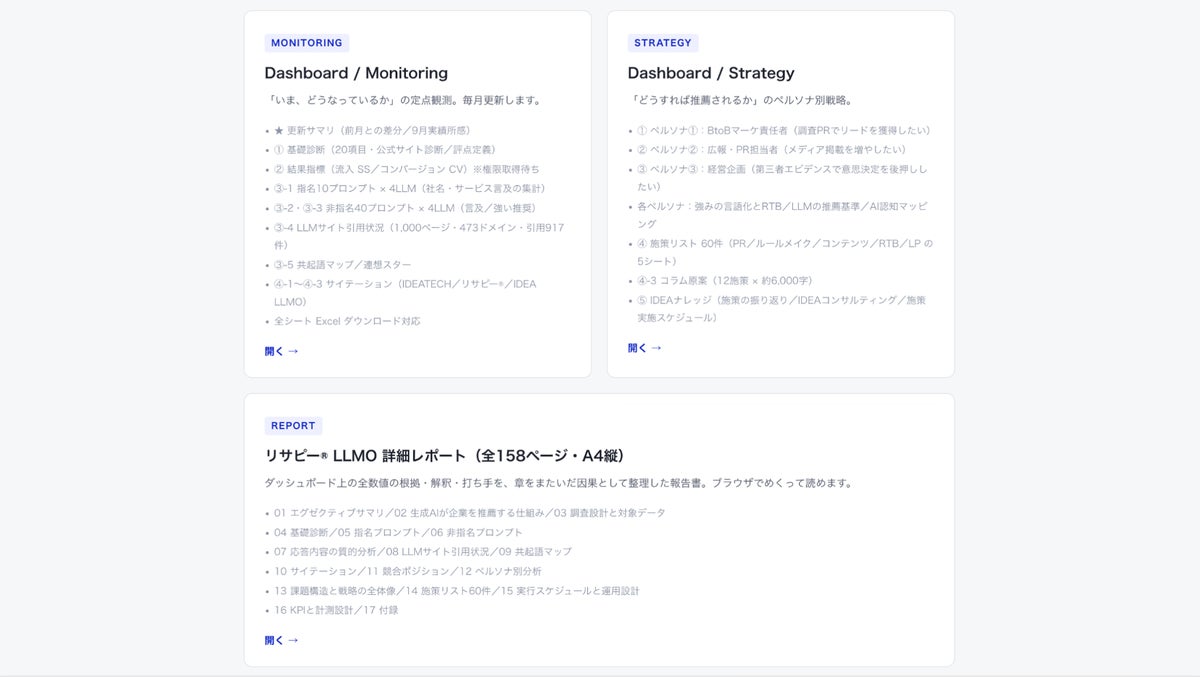This screenshot has height=677, width=1200.
Task: Click the ③-2・③-3 非指名40プロンプト item
Action: coord(405,208)
